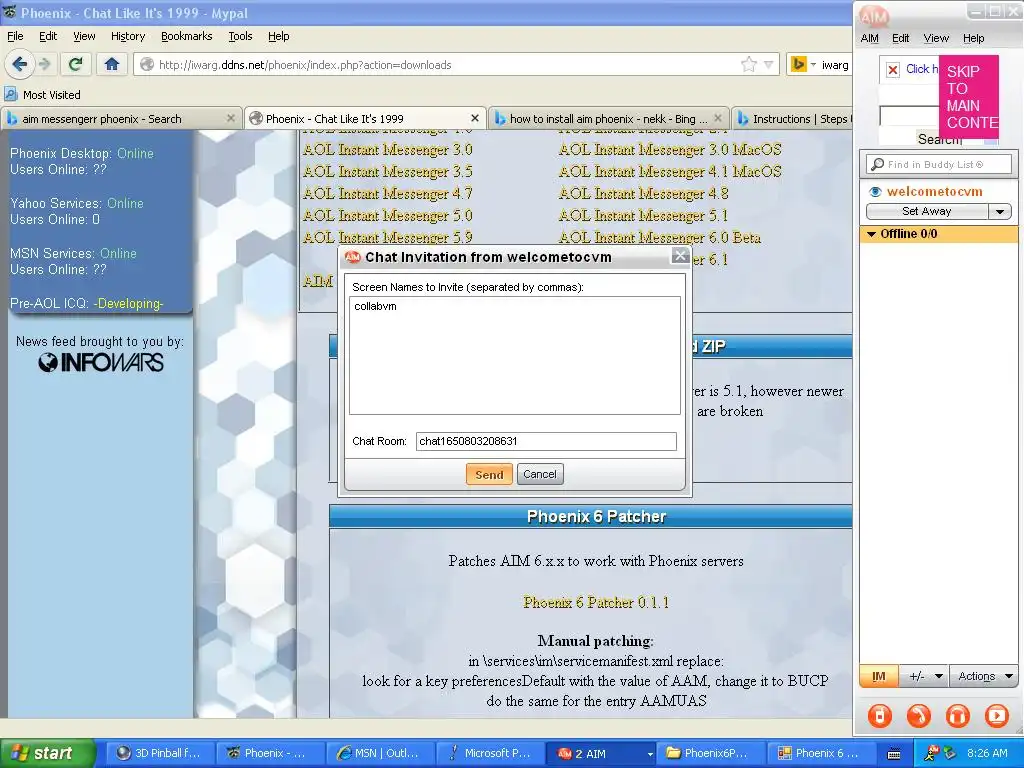Reload the Phoenix page
The height and width of the screenshot is (768, 1024).
coord(76,64)
